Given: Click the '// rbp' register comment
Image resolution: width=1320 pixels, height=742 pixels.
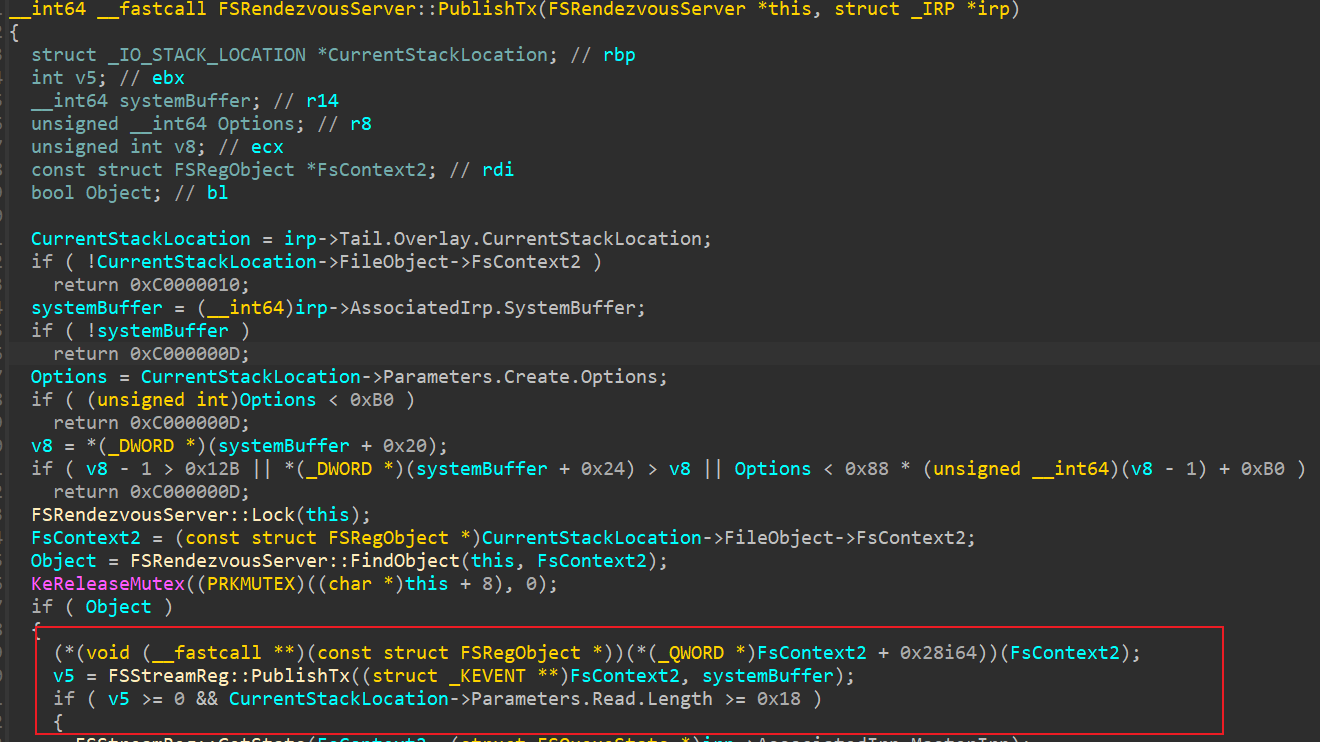Looking at the screenshot, I should [x=603, y=55].
